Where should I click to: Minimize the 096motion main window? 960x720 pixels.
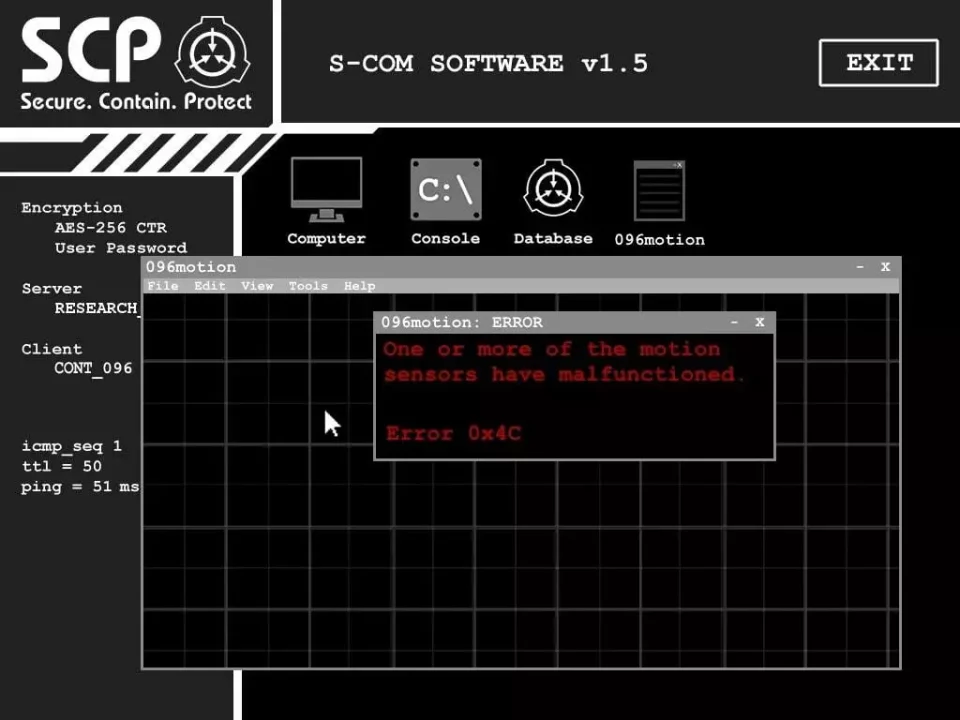(x=860, y=267)
